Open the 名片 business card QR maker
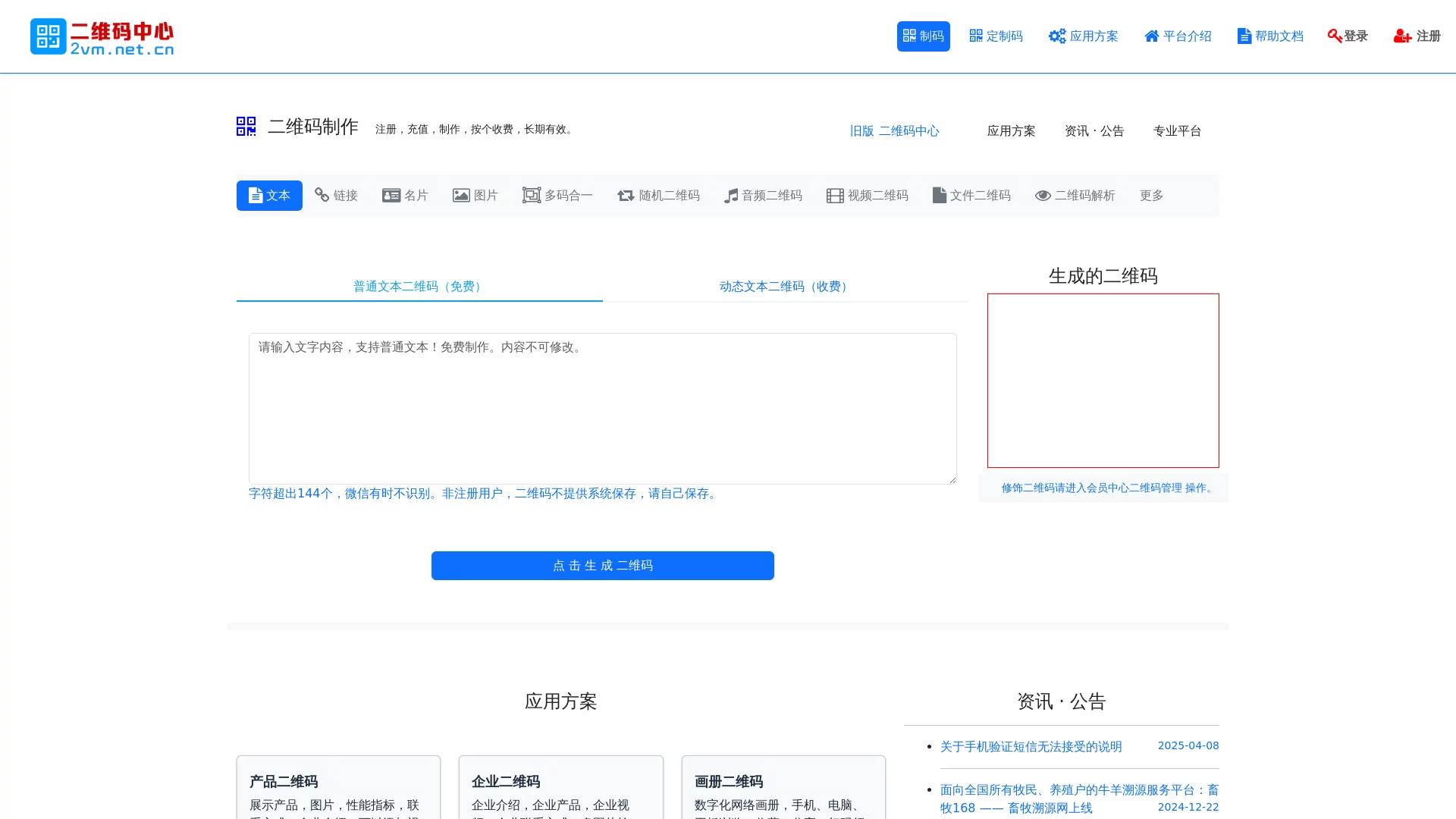 tap(406, 195)
